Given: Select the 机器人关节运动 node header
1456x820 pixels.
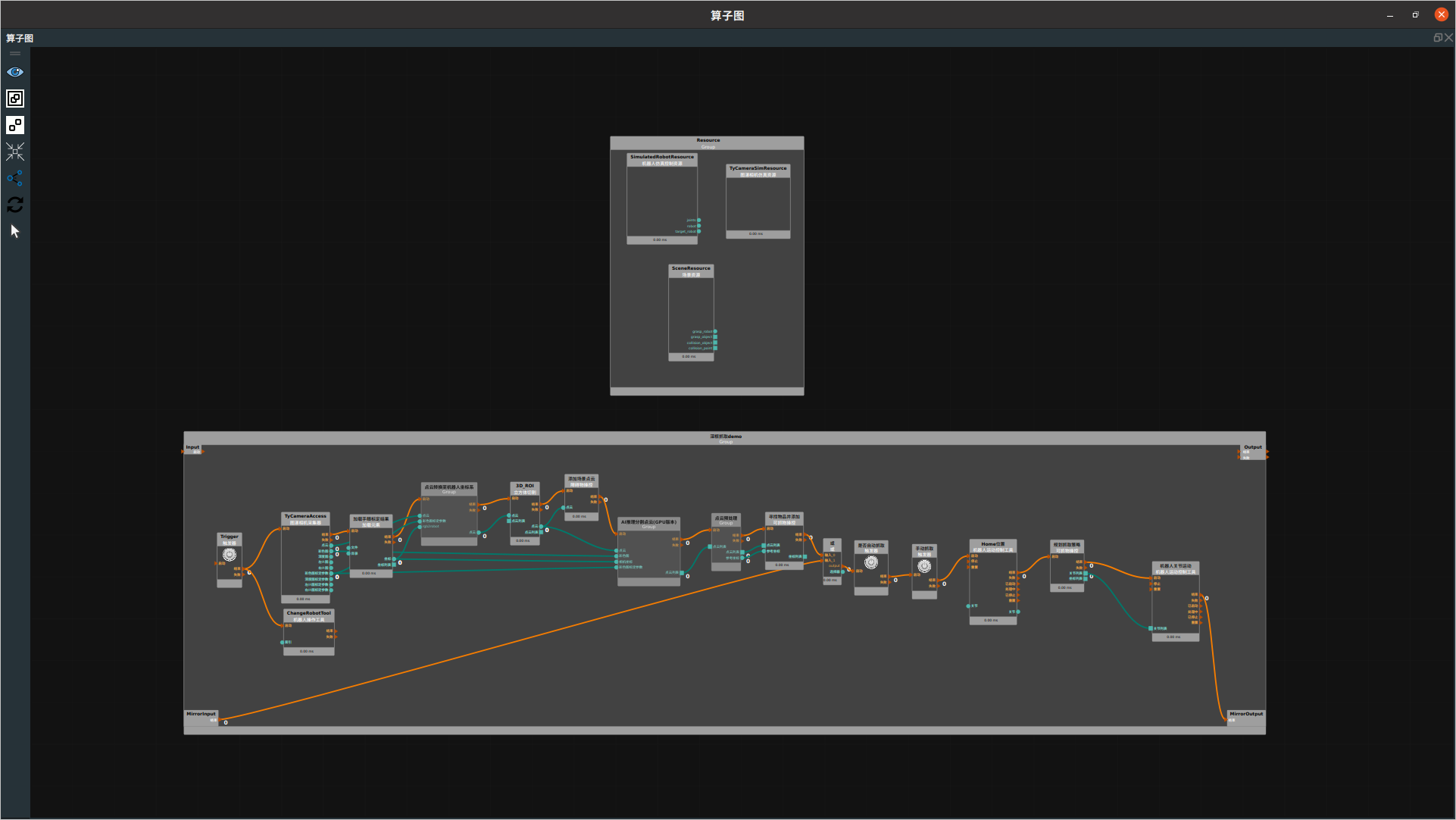Looking at the screenshot, I should coord(1176,568).
